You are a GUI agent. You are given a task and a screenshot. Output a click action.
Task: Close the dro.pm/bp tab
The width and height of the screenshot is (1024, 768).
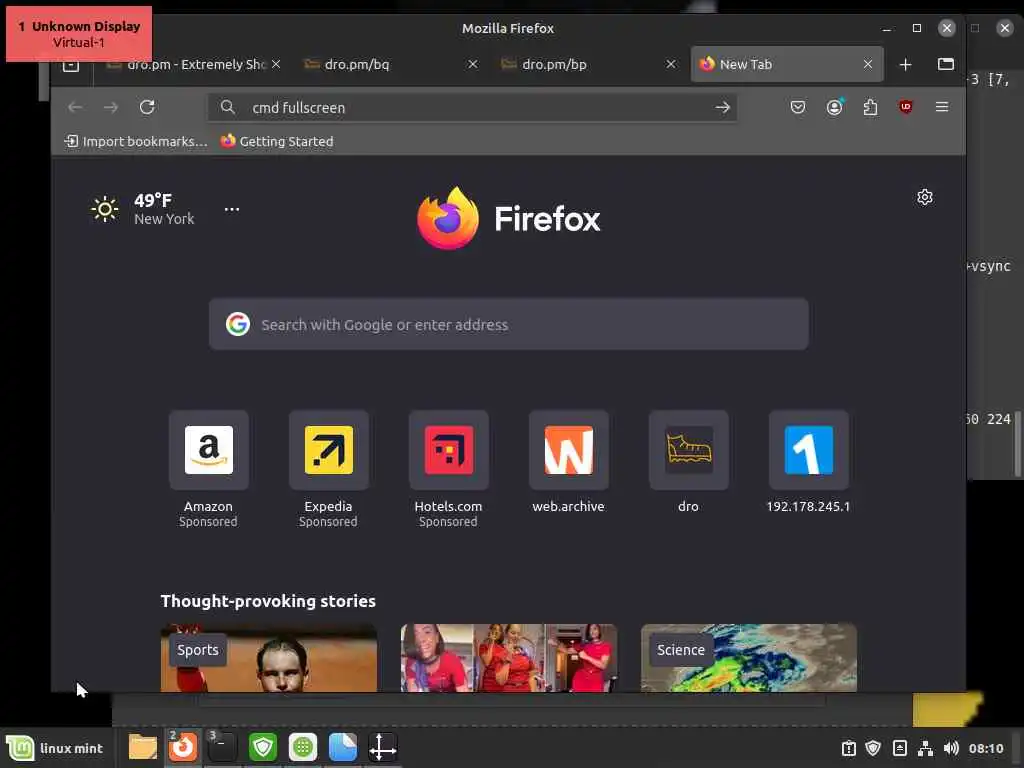[671, 64]
